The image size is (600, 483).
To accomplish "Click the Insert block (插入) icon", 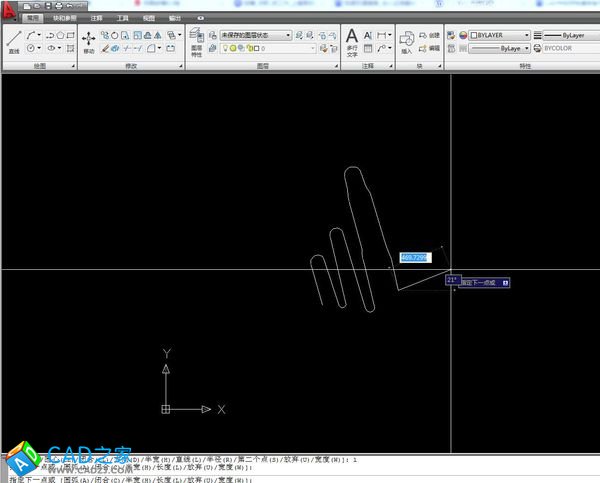I will click(x=406, y=40).
